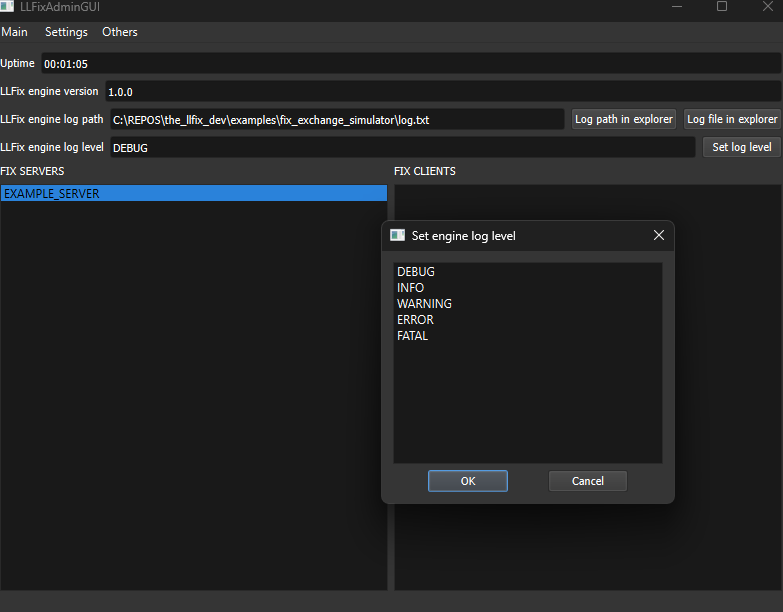Open the Settings menu
The width and height of the screenshot is (783, 612).
coord(66,32)
